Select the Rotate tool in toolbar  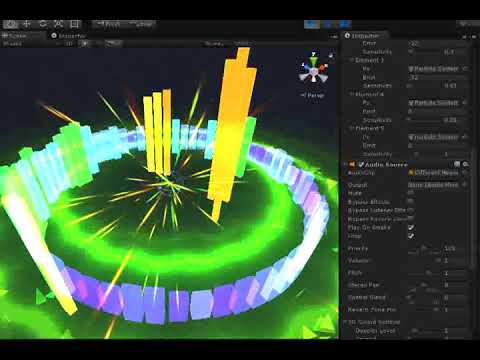[x=43, y=24]
